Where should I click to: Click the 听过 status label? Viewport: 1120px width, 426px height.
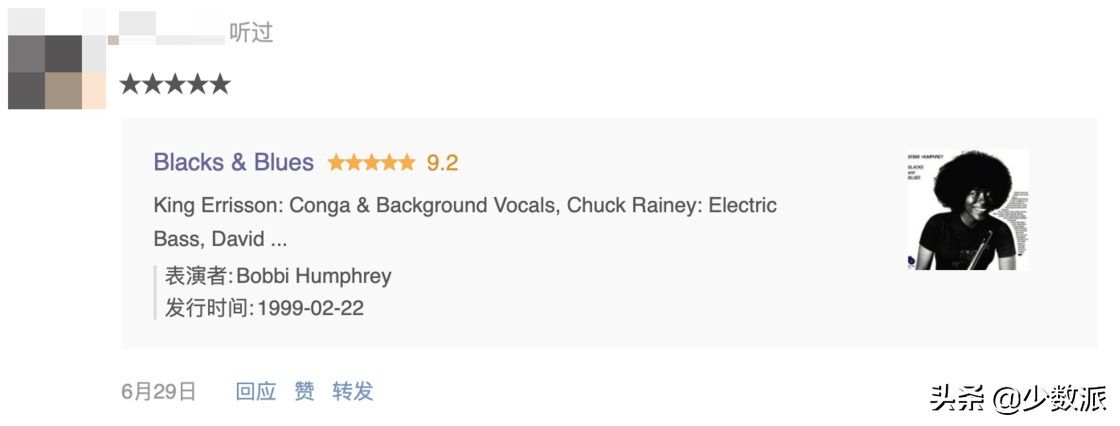251,33
